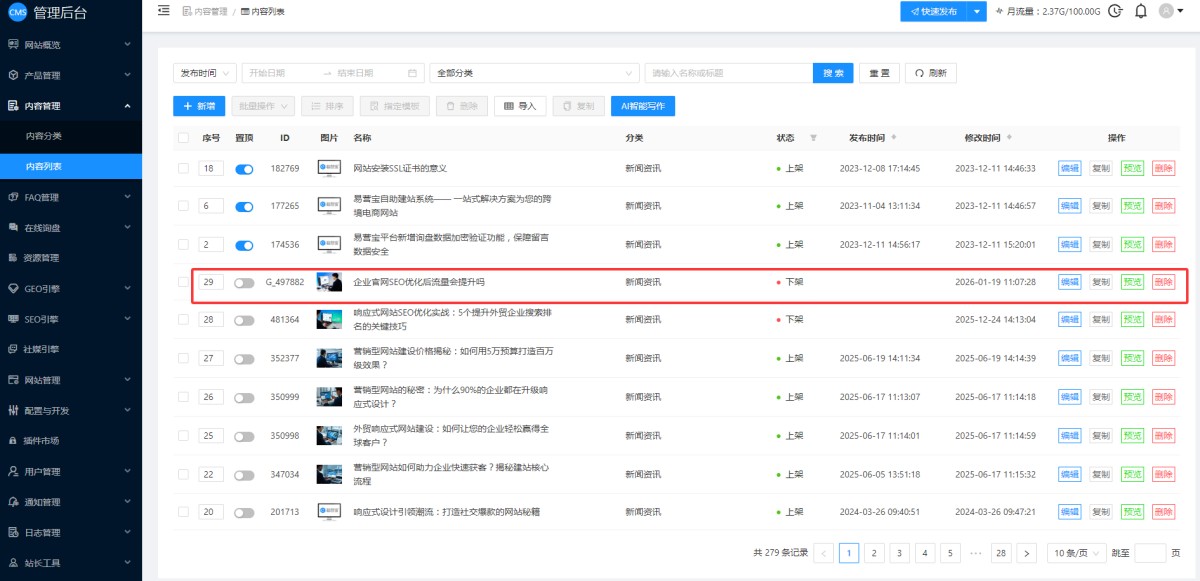
Task: Click the clock icon in top bar
Action: click(1115, 11)
